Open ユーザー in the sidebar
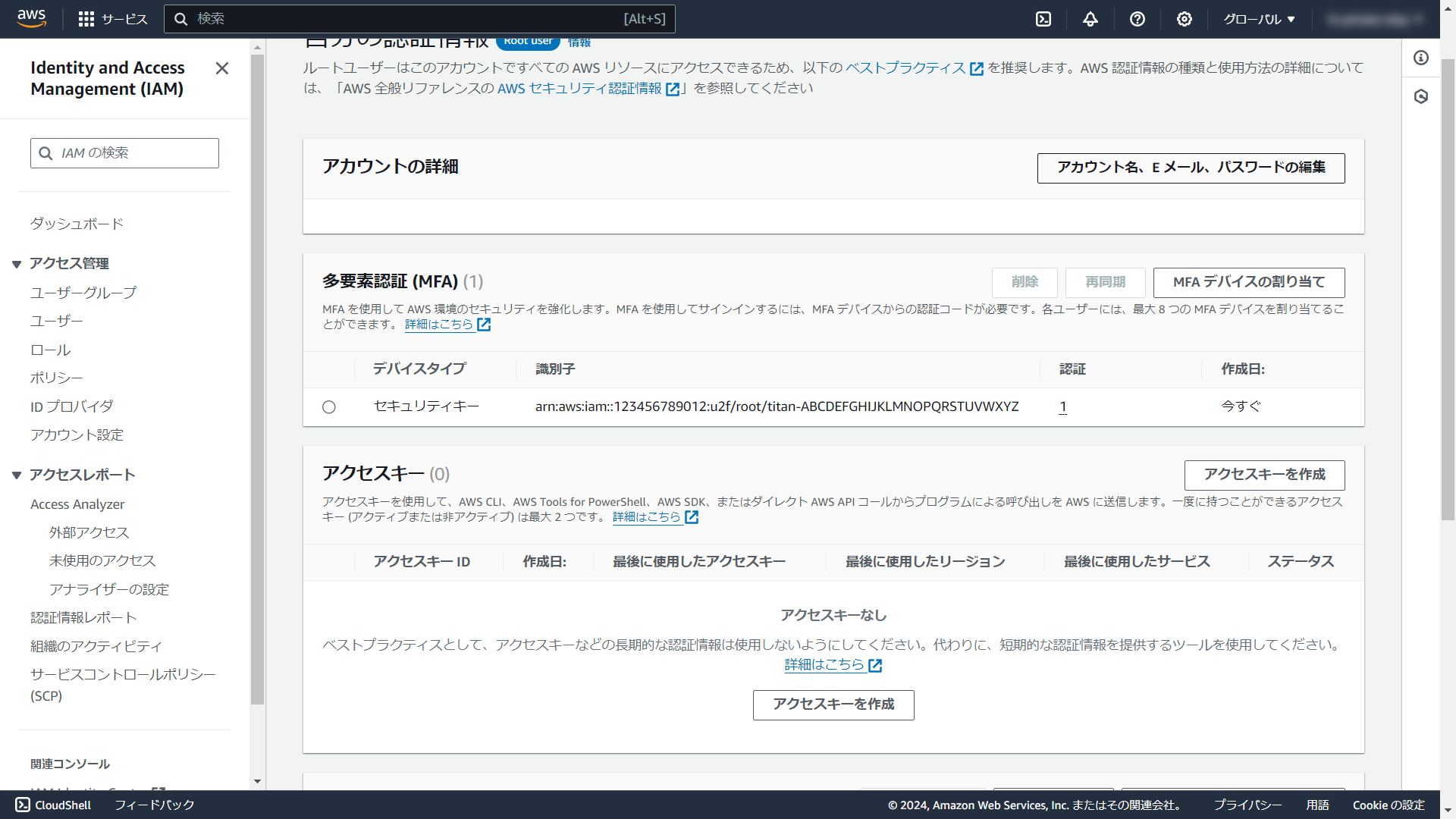This screenshot has height=819, width=1456. point(57,321)
